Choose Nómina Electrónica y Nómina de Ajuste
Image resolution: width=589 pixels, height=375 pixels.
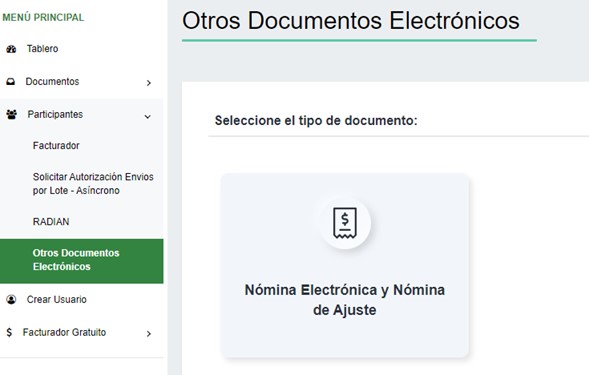345,265
